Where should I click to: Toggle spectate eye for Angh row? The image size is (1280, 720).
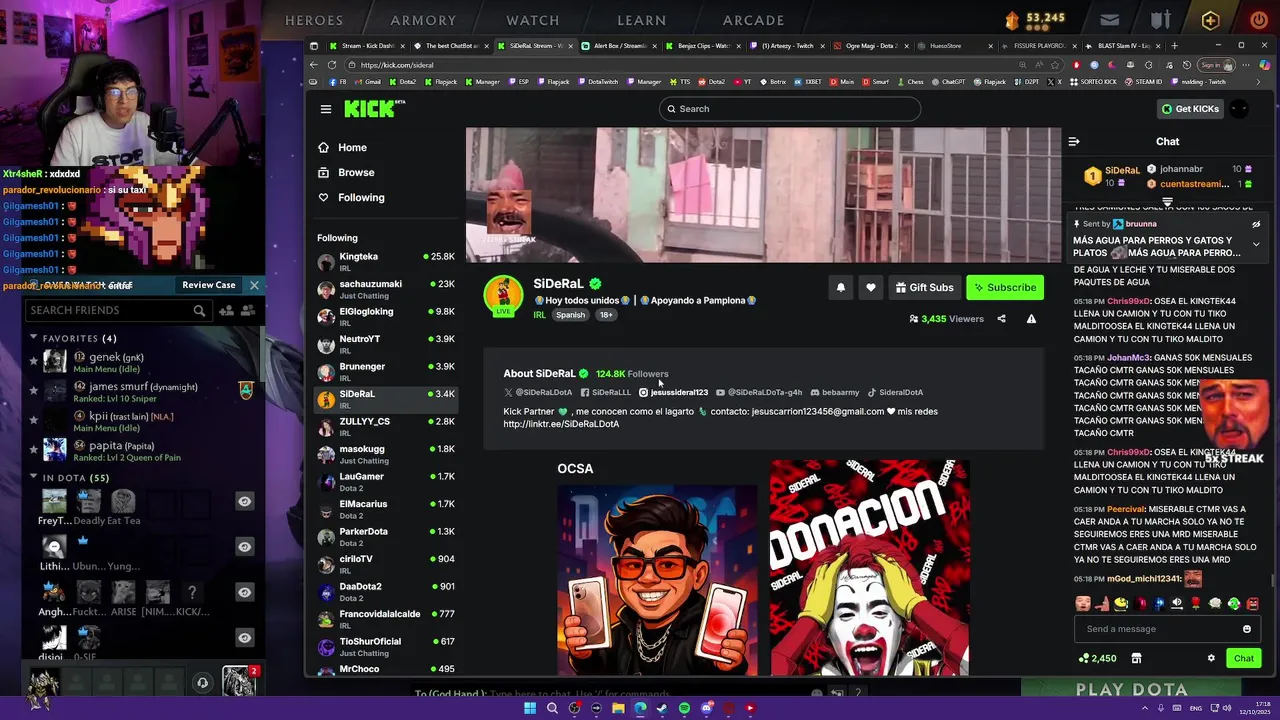tap(244, 592)
